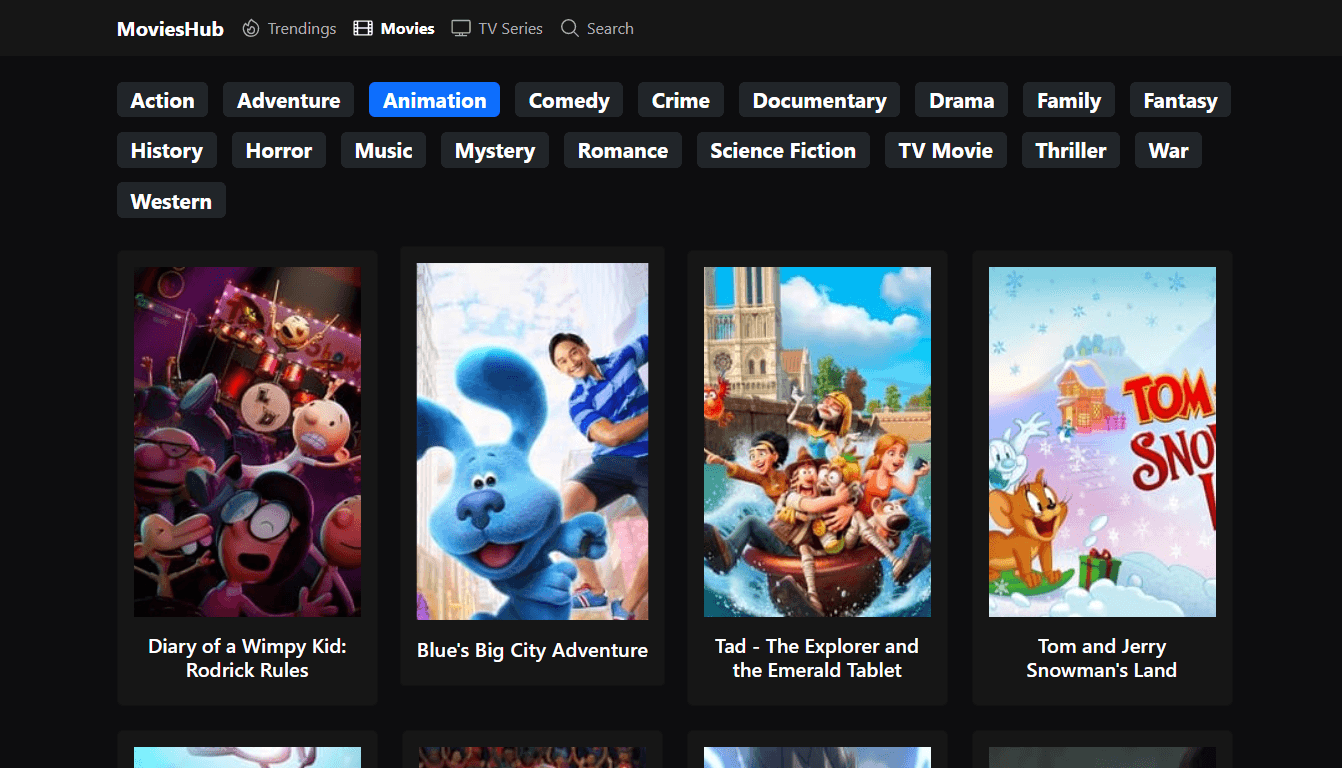Toggle the Documentary genre filter

[x=819, y=100]
